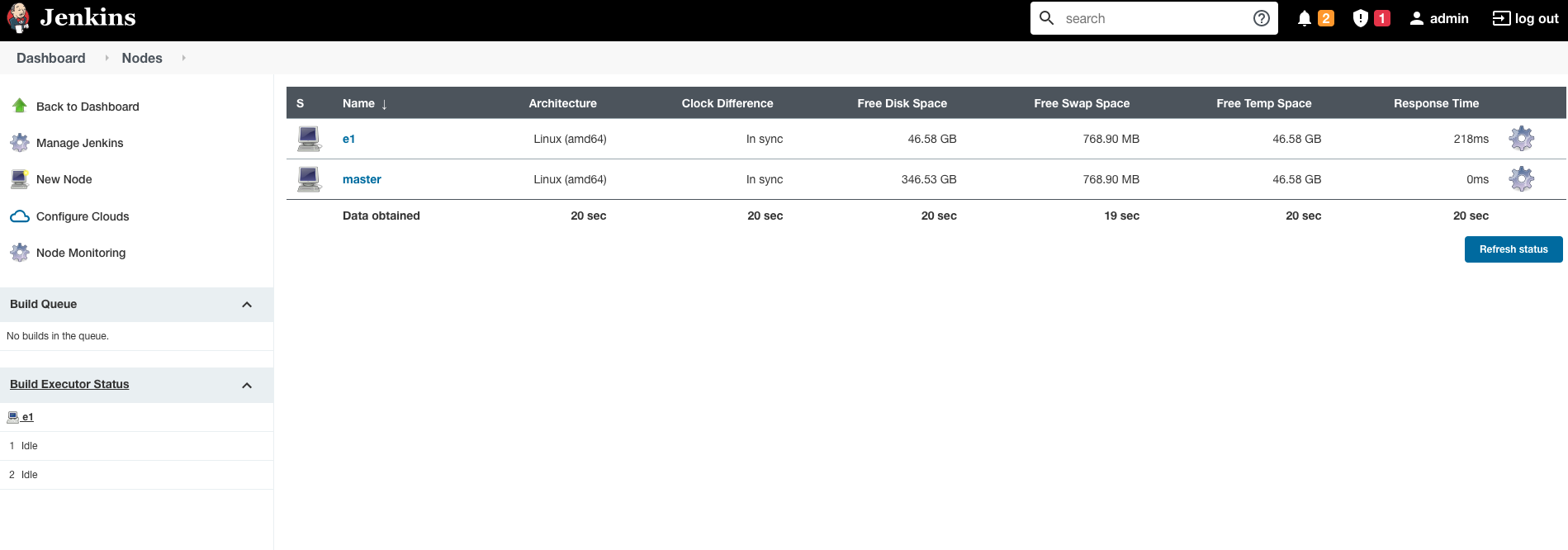Open the master node link

tap(362, 179)
